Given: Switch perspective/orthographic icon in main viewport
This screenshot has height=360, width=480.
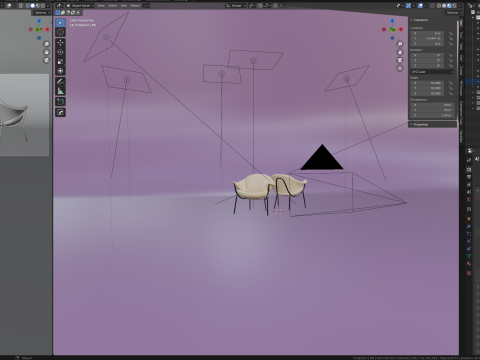Looking at the screenshot, I should 400,68.
